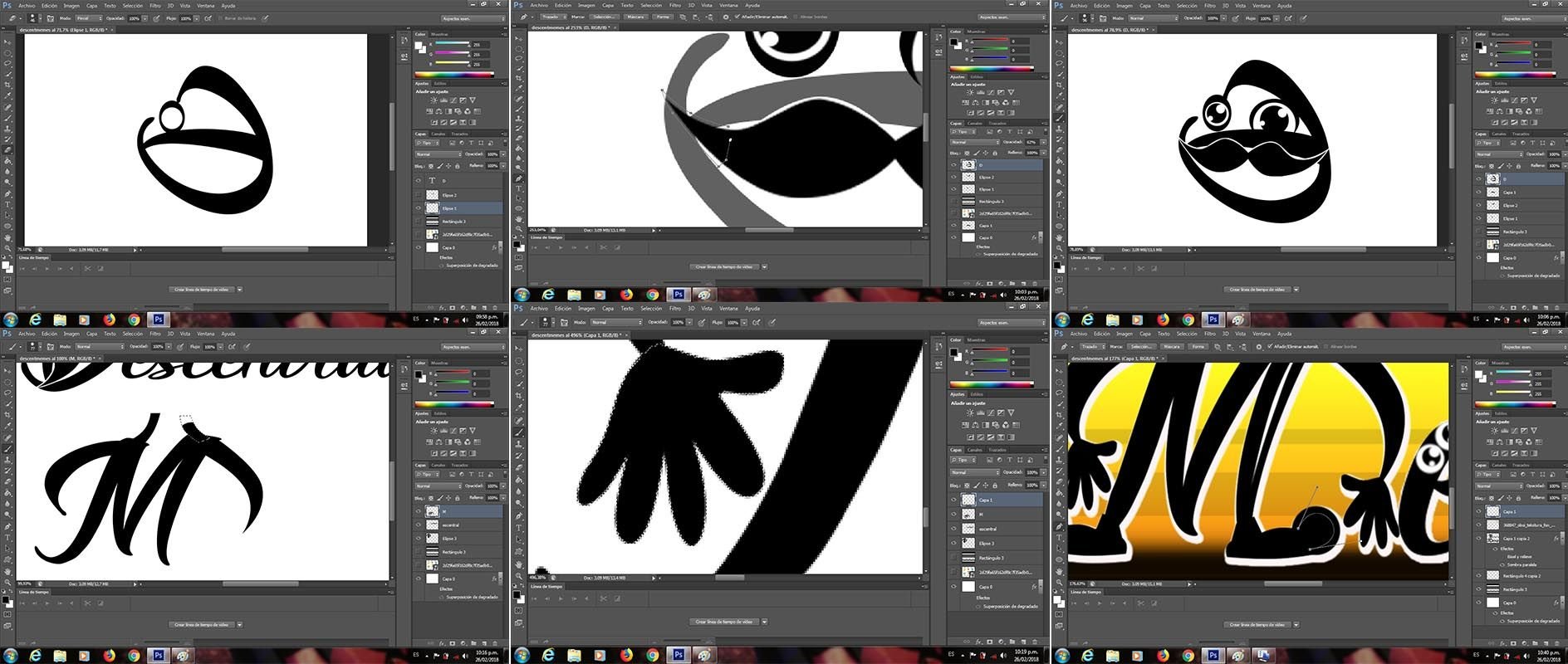Click the gear options icon in the 253% window

click(726, 17)
